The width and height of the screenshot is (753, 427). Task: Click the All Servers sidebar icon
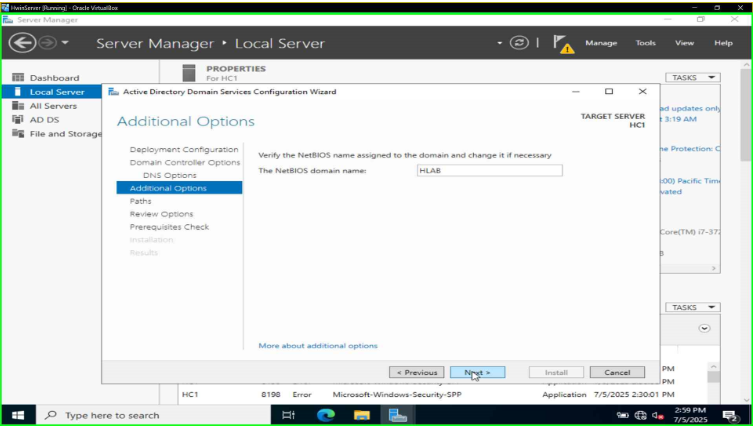18,105
